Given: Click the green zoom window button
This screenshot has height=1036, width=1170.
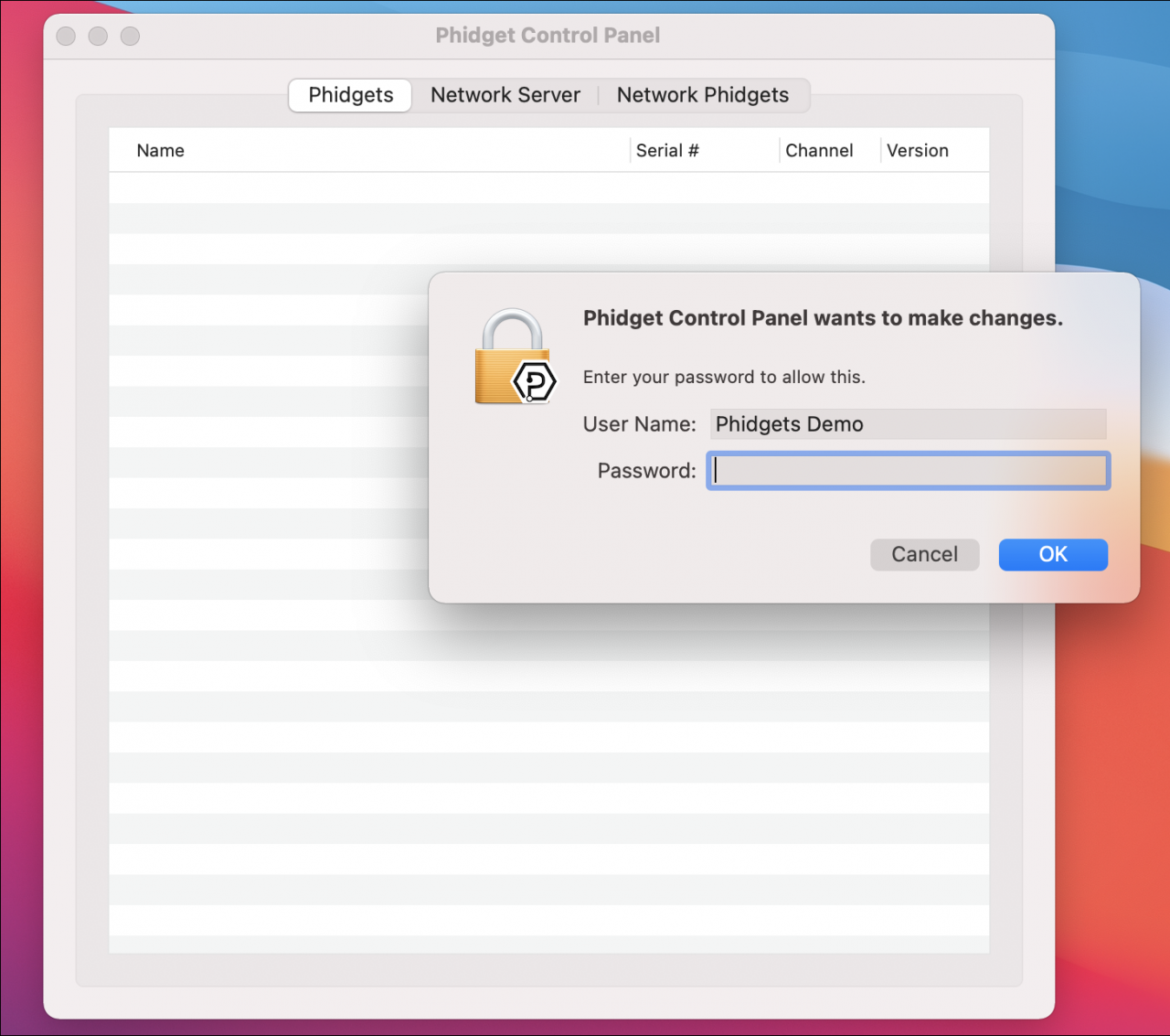Looking at the screenshot, I should click(130, 37).
